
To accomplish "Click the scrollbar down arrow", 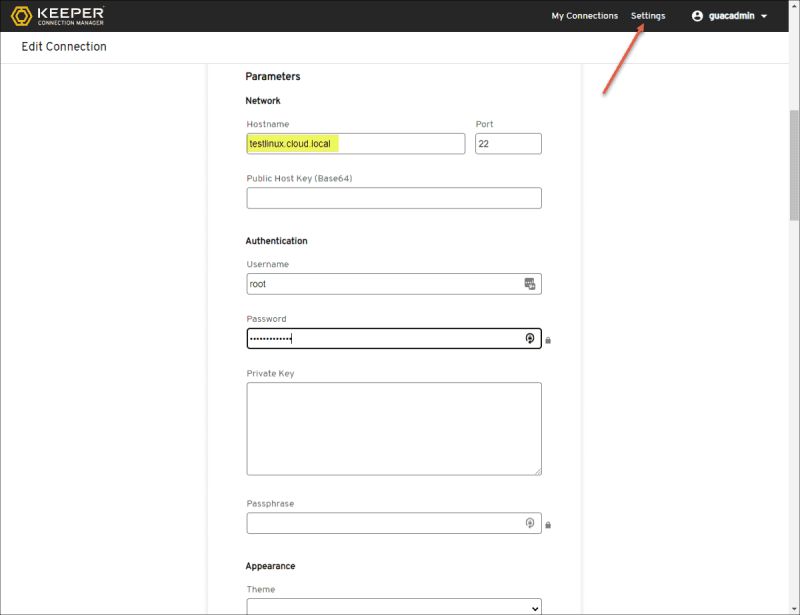I will click(793, 608).
